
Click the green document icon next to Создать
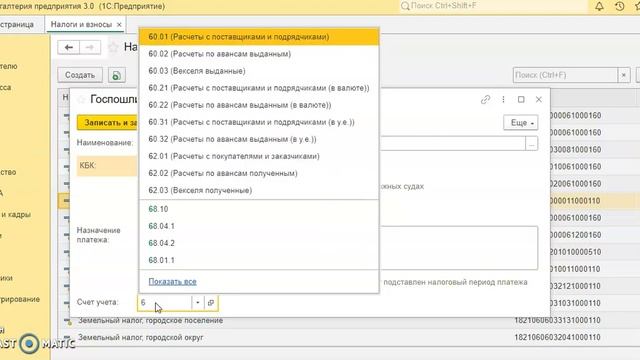(117, 76)
